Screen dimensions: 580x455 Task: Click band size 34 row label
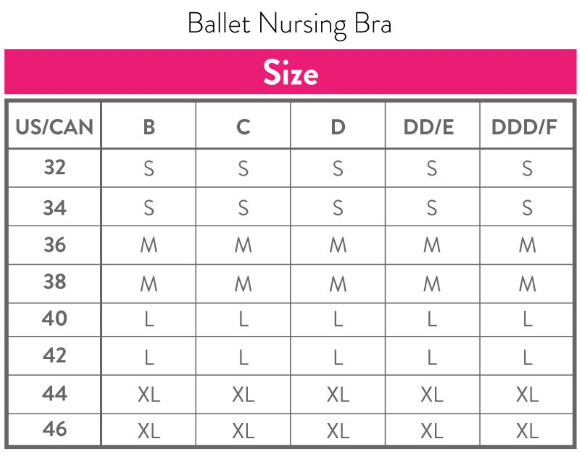tap(55, 207)
